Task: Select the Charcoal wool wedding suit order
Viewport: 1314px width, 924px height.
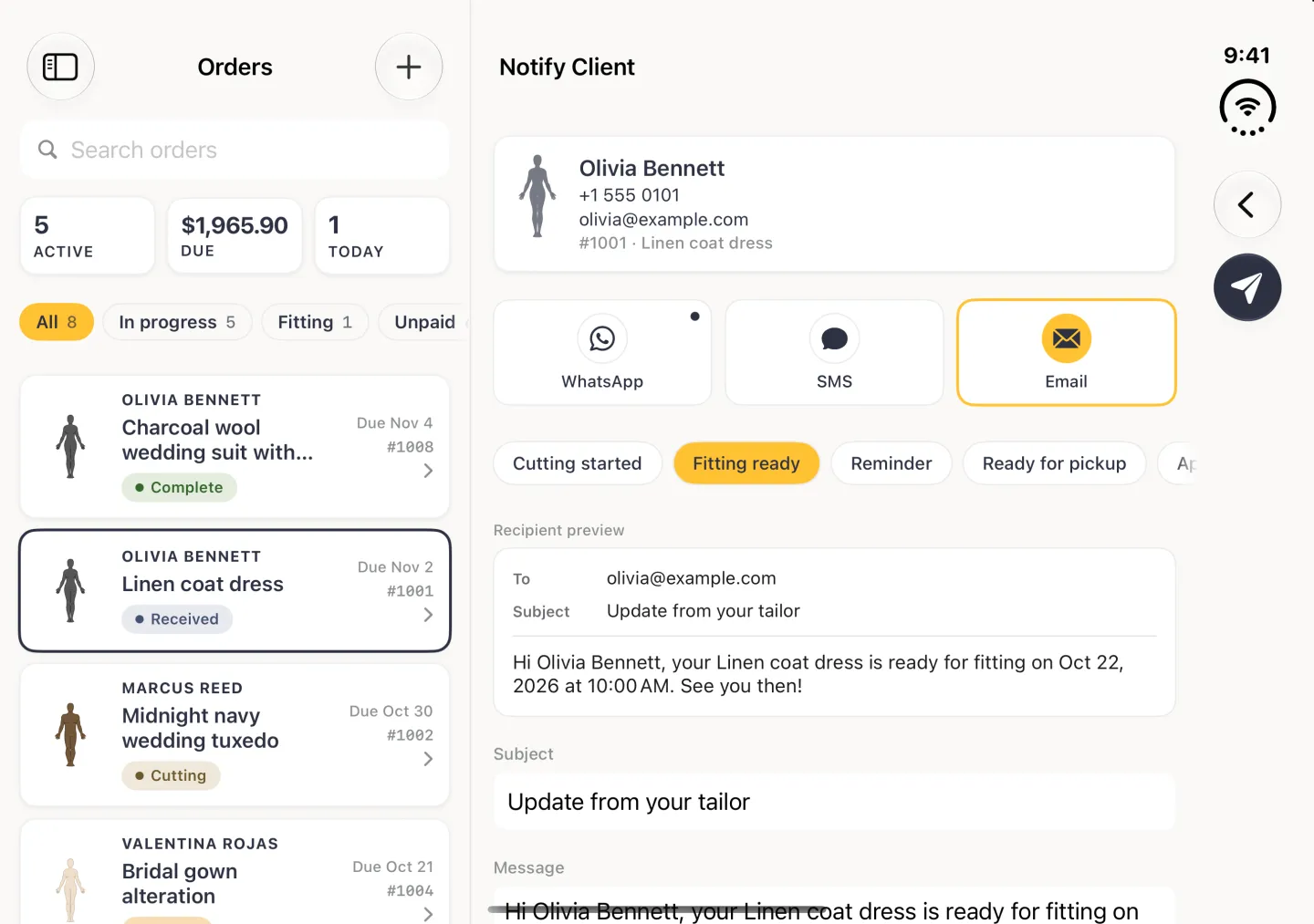Action: (x=235, y=446)
